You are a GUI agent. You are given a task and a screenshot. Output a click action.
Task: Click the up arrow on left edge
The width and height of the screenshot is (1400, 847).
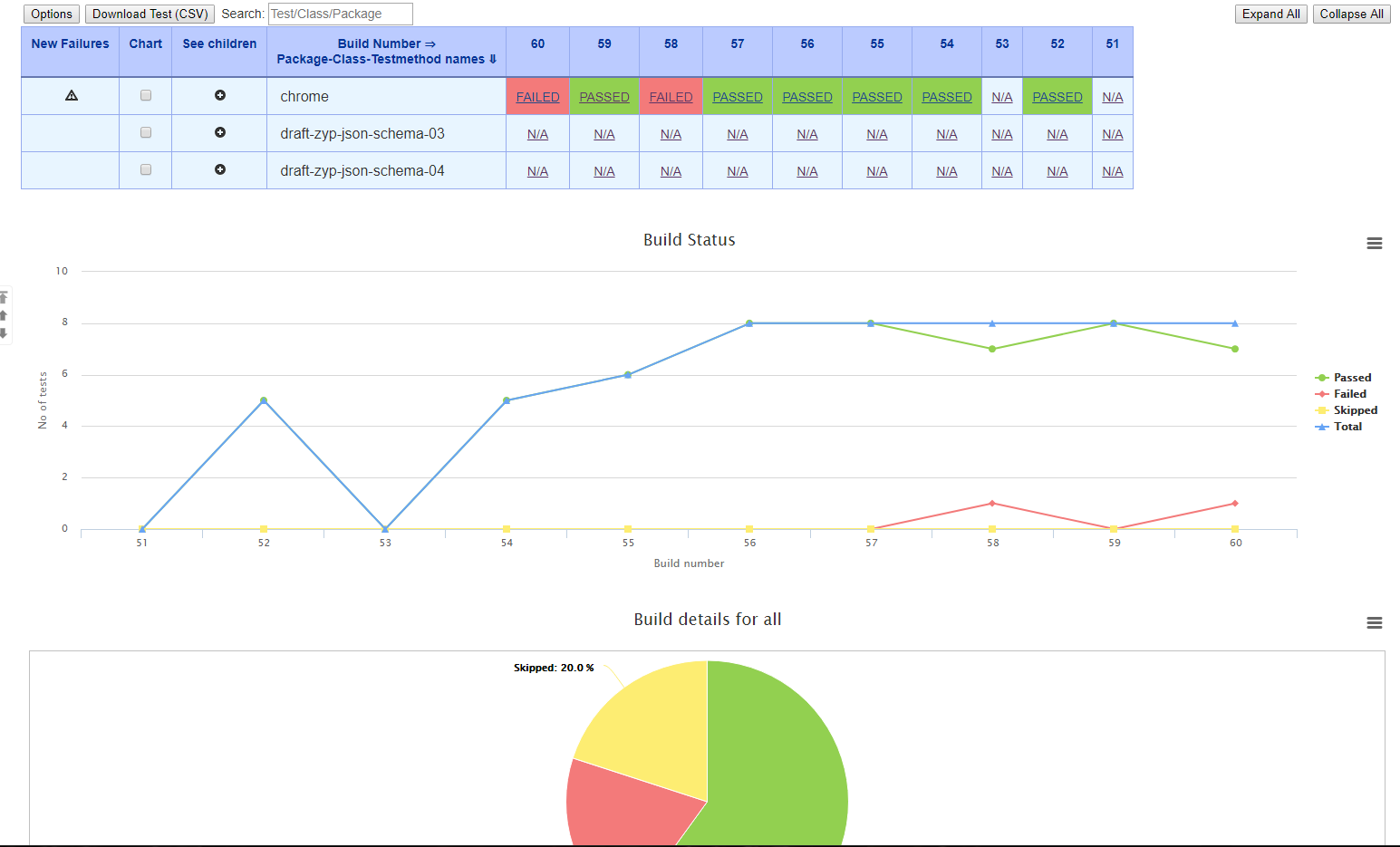point(4,315)
